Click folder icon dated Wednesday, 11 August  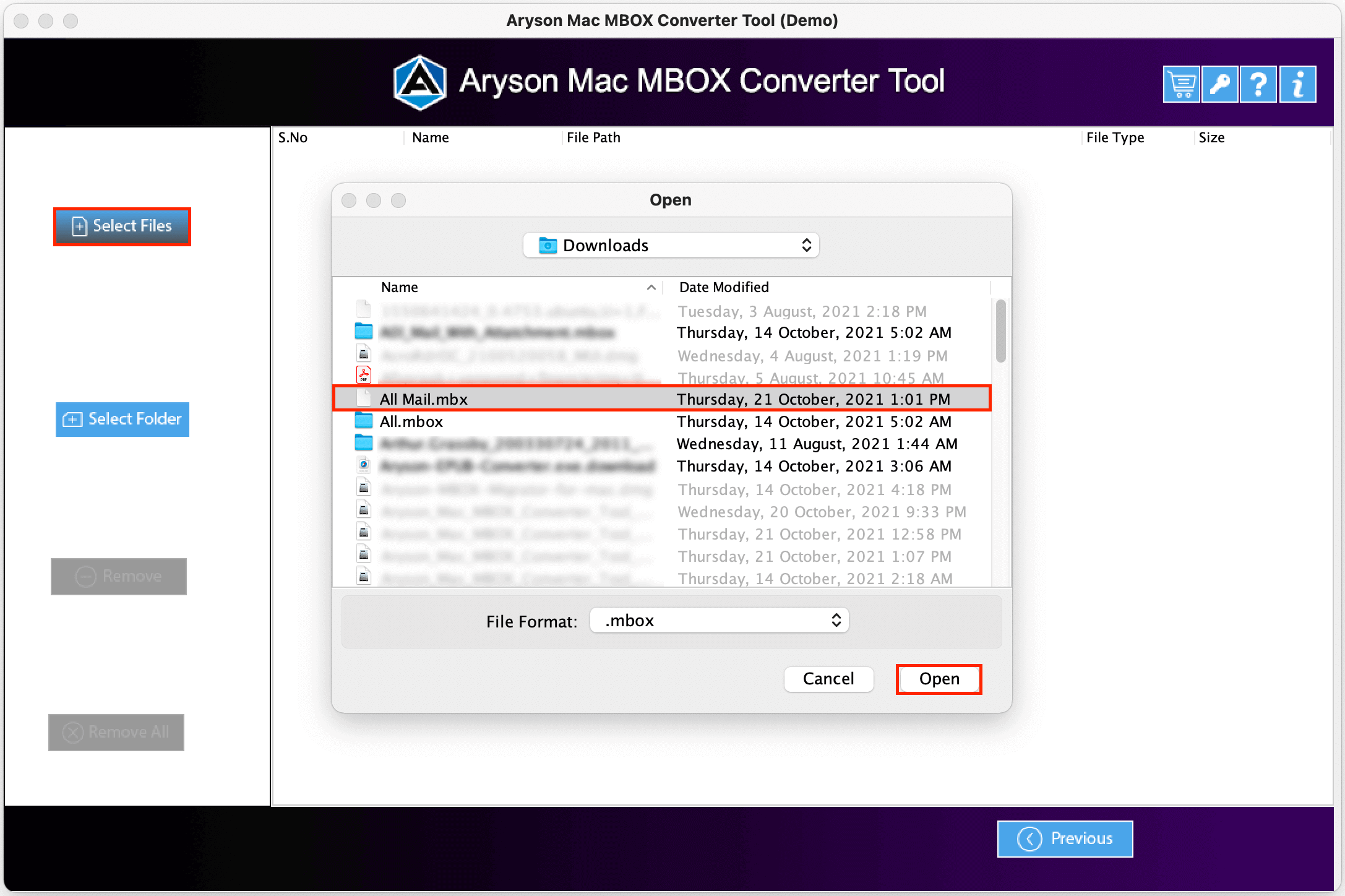click(x=364, y=443)
